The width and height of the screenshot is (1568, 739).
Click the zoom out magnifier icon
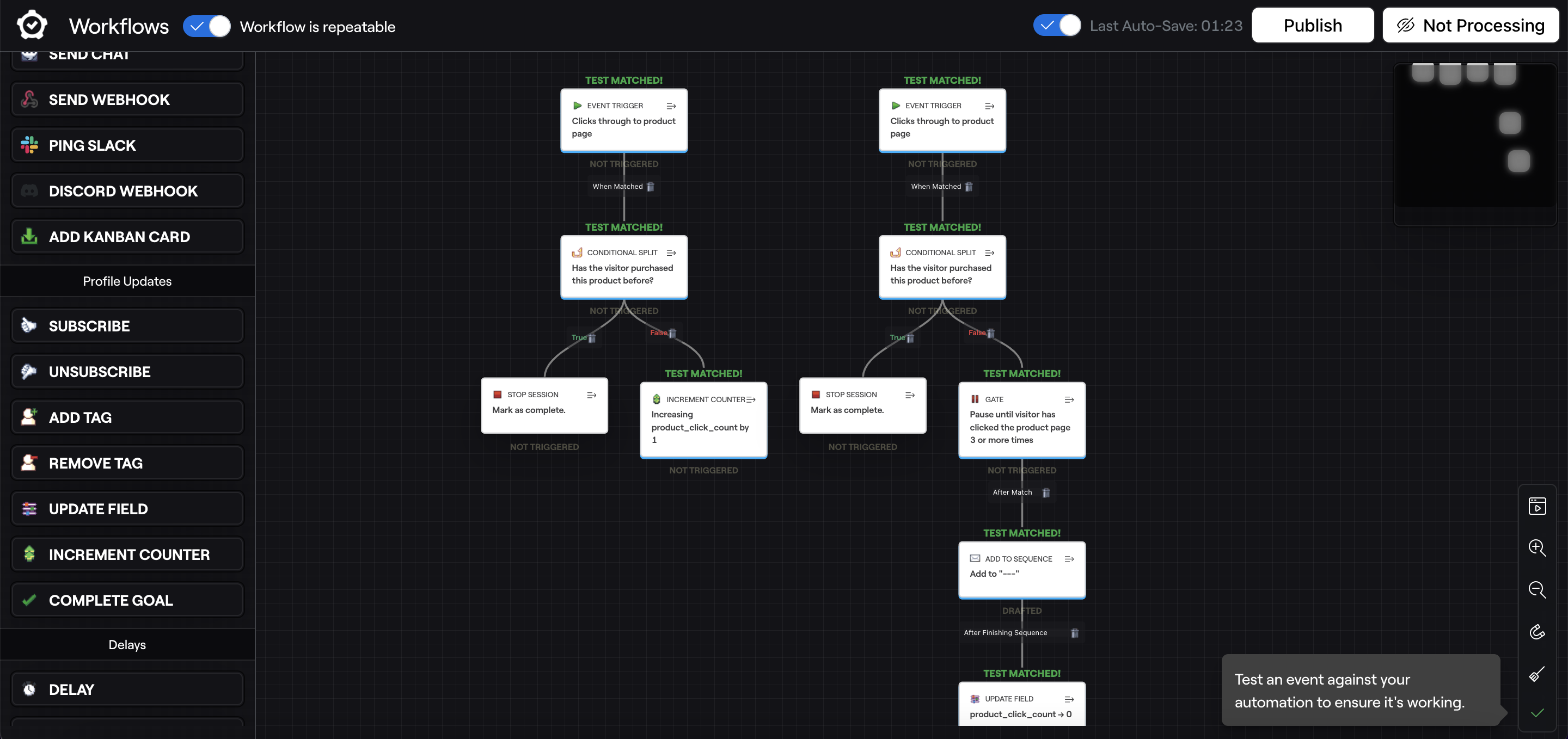(x=1537, y=589)
